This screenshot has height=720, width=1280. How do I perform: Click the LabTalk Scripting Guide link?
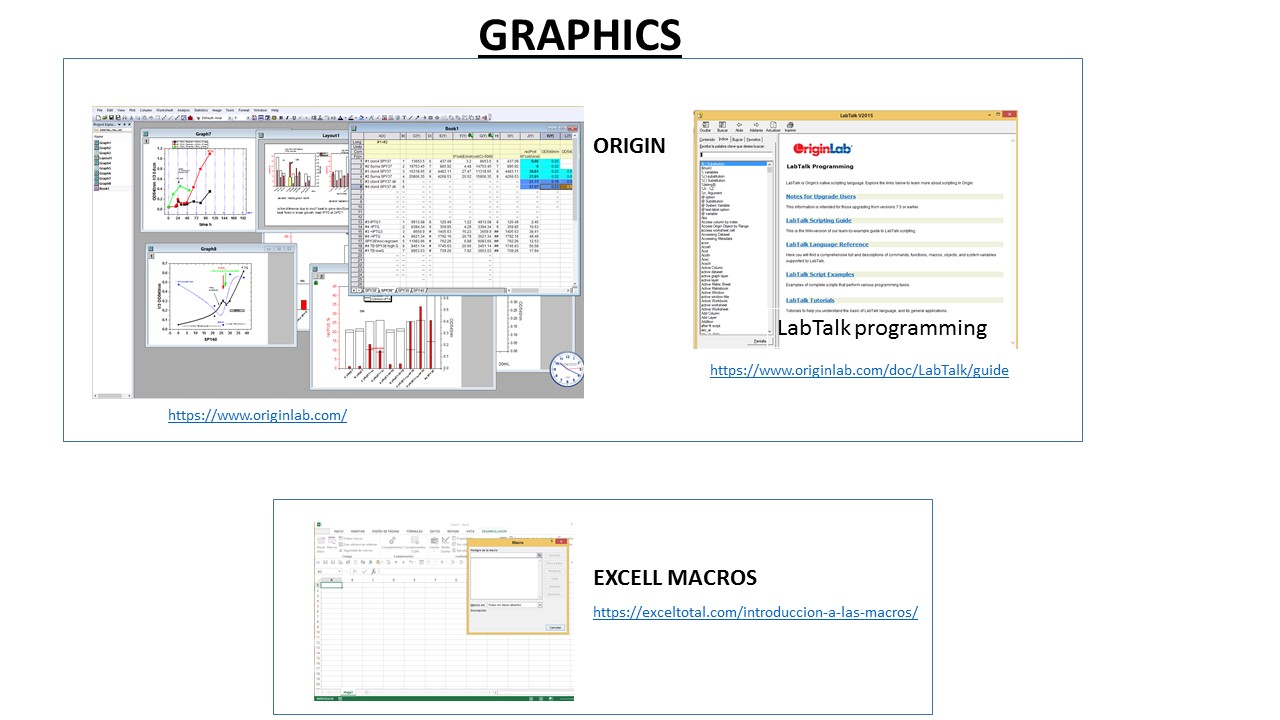(818, 220)
